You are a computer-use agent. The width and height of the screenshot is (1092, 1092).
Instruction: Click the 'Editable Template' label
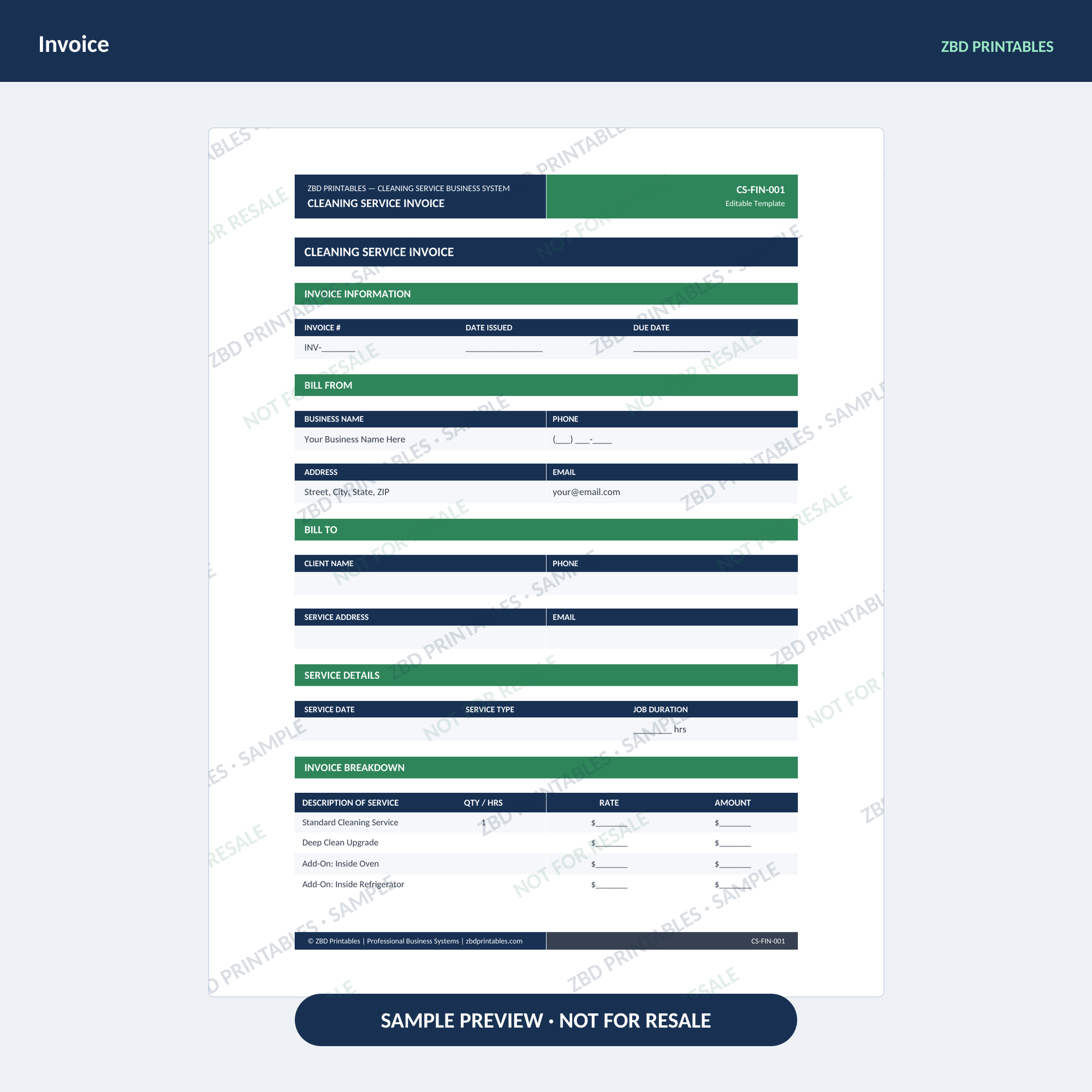(755, 204)
